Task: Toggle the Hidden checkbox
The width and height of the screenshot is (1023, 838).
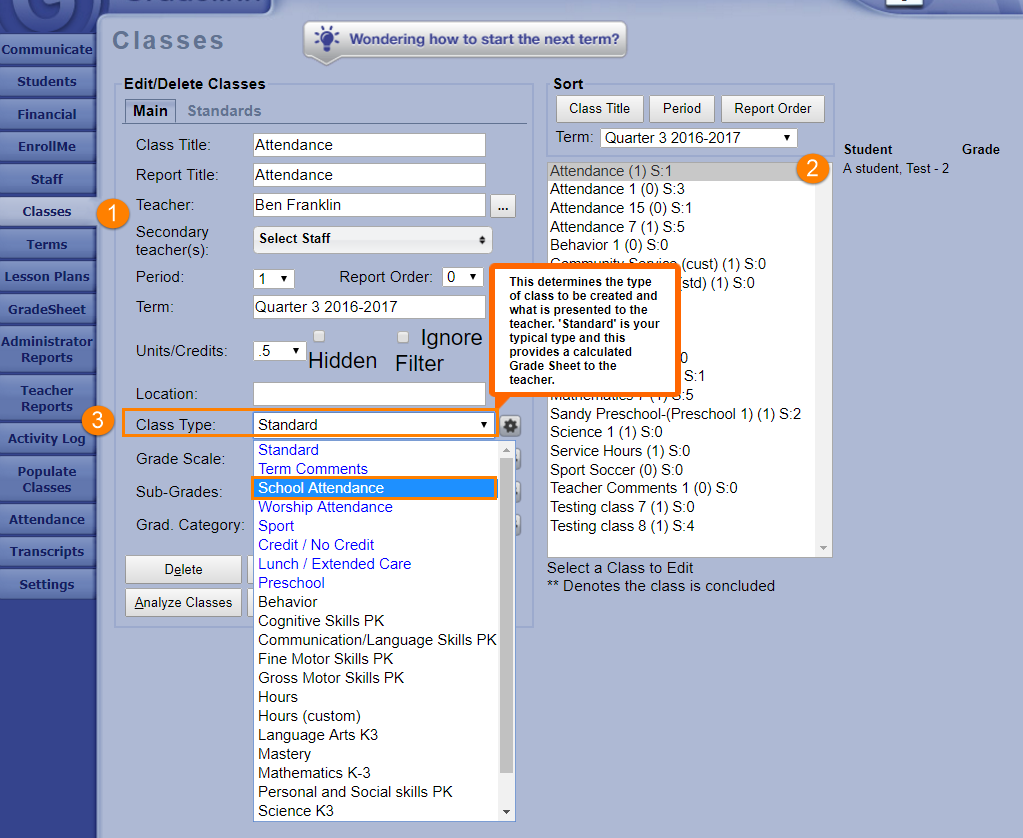Action: 319,337
